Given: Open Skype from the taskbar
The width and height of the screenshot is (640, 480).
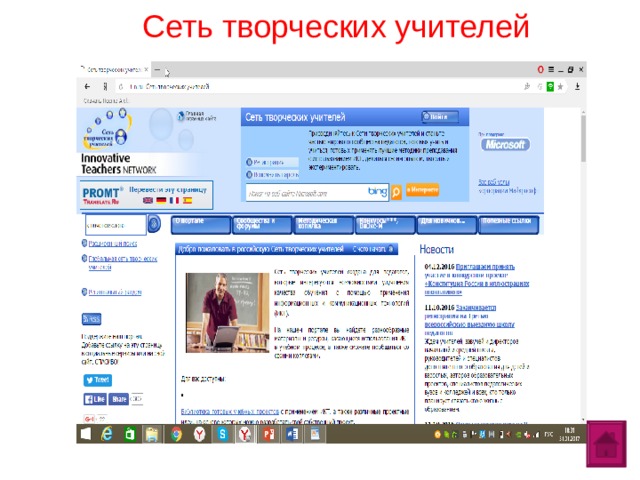Looking at the screenshot, I should (x=222, y=434).
